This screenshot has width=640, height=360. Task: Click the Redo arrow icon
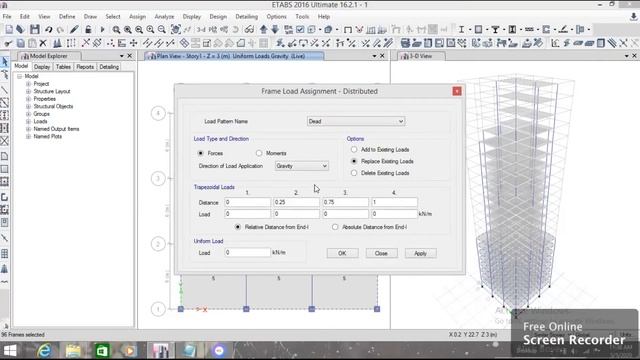coord(60,29)
